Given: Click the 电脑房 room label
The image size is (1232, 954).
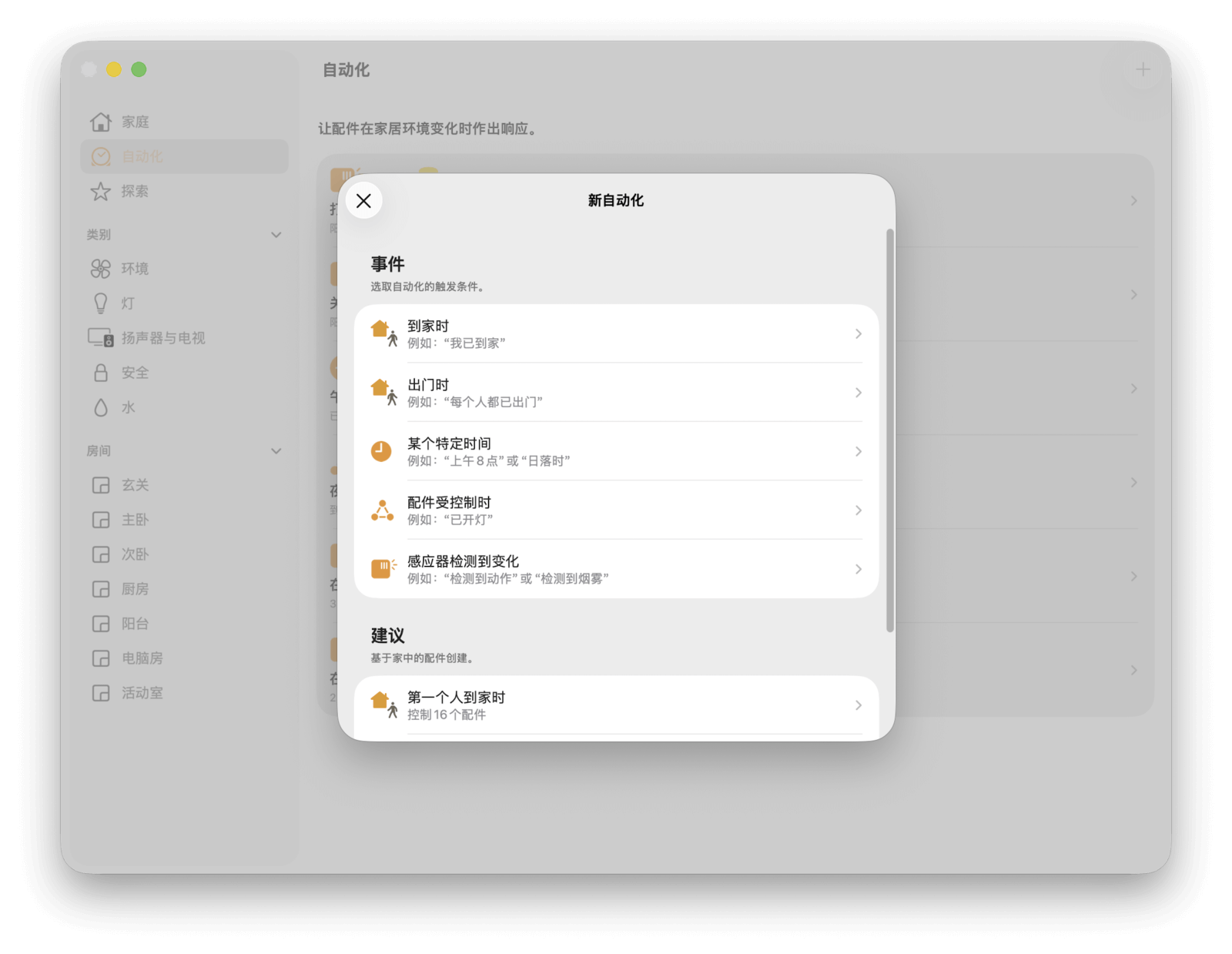Looking at the screenshot, I should [x=142, y=658].
